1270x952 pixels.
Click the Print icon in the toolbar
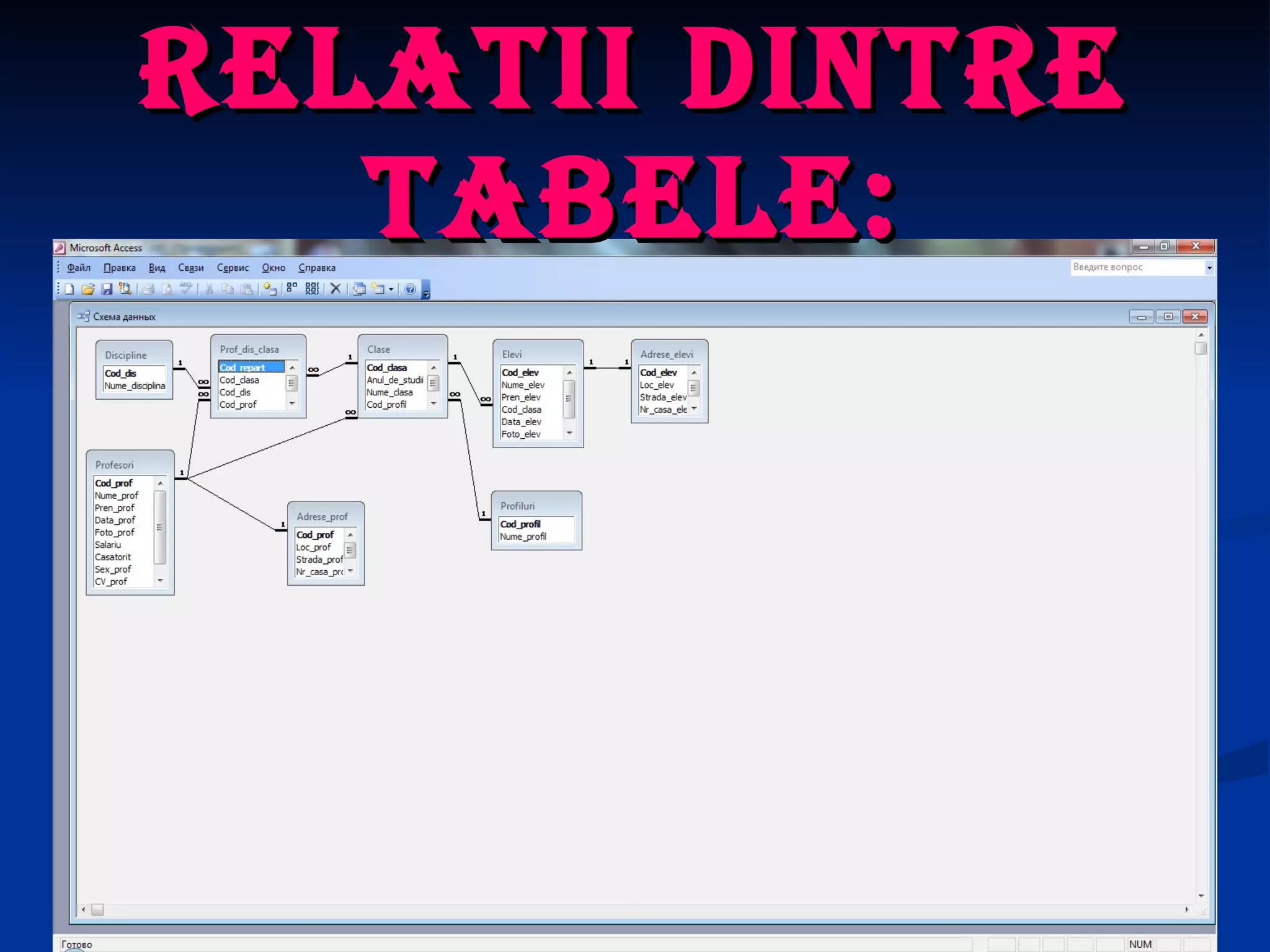pyautogui.click(x=148, y=289)
